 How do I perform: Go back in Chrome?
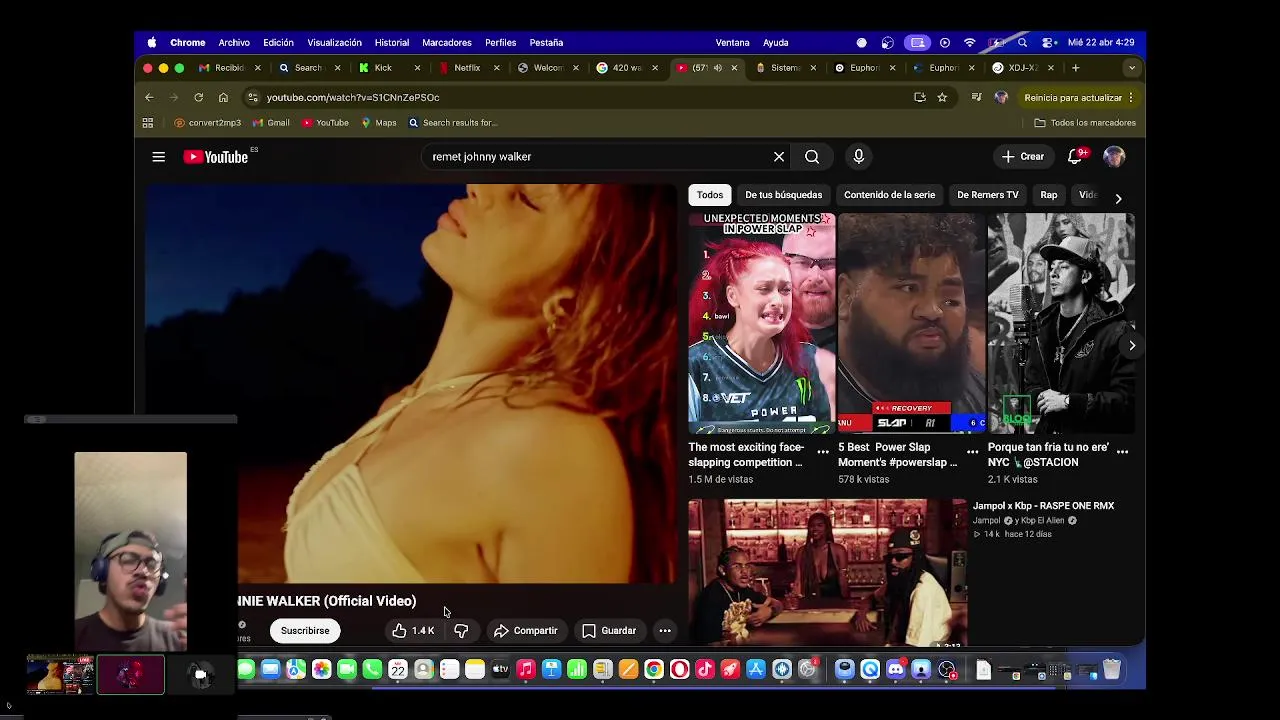149,97
